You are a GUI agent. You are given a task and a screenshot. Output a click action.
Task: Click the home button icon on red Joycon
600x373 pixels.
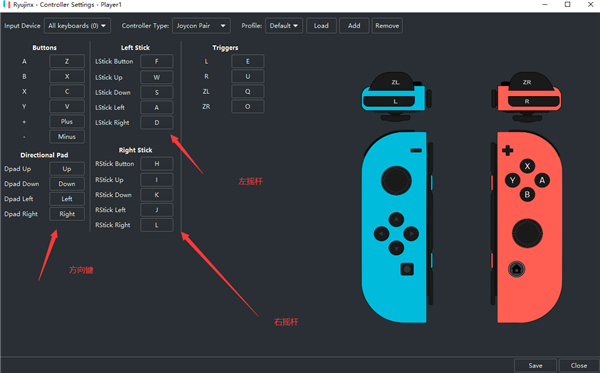point(516,269)
